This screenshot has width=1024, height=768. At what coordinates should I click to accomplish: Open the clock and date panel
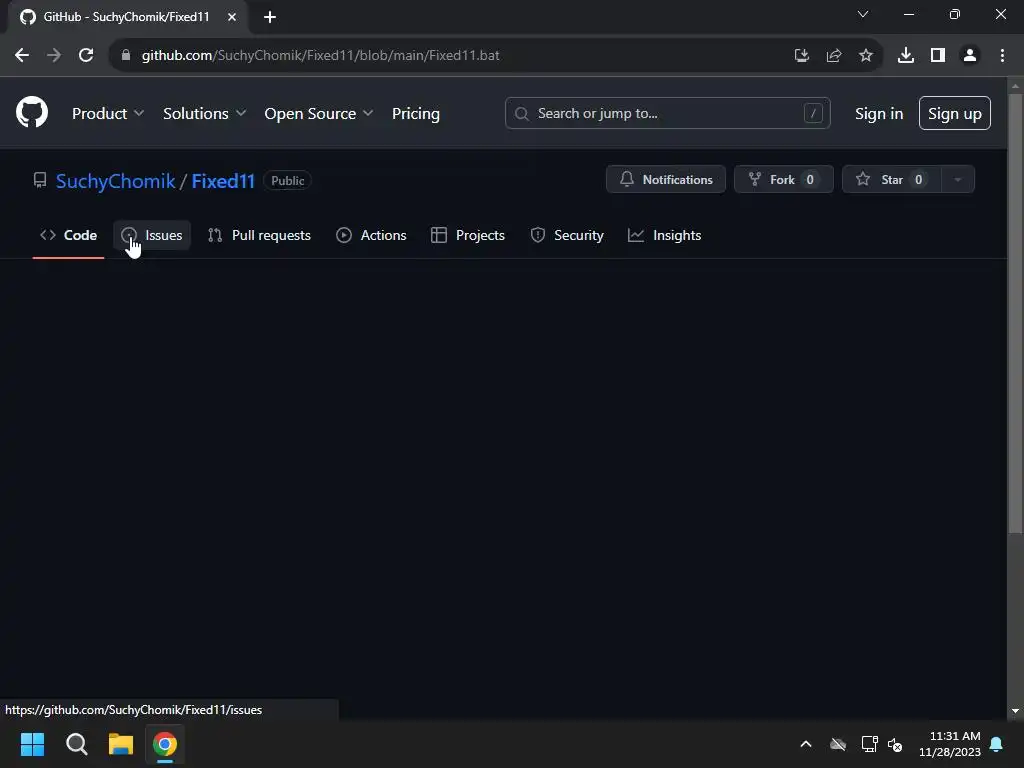pyautogui.click(x=950, y=744)
